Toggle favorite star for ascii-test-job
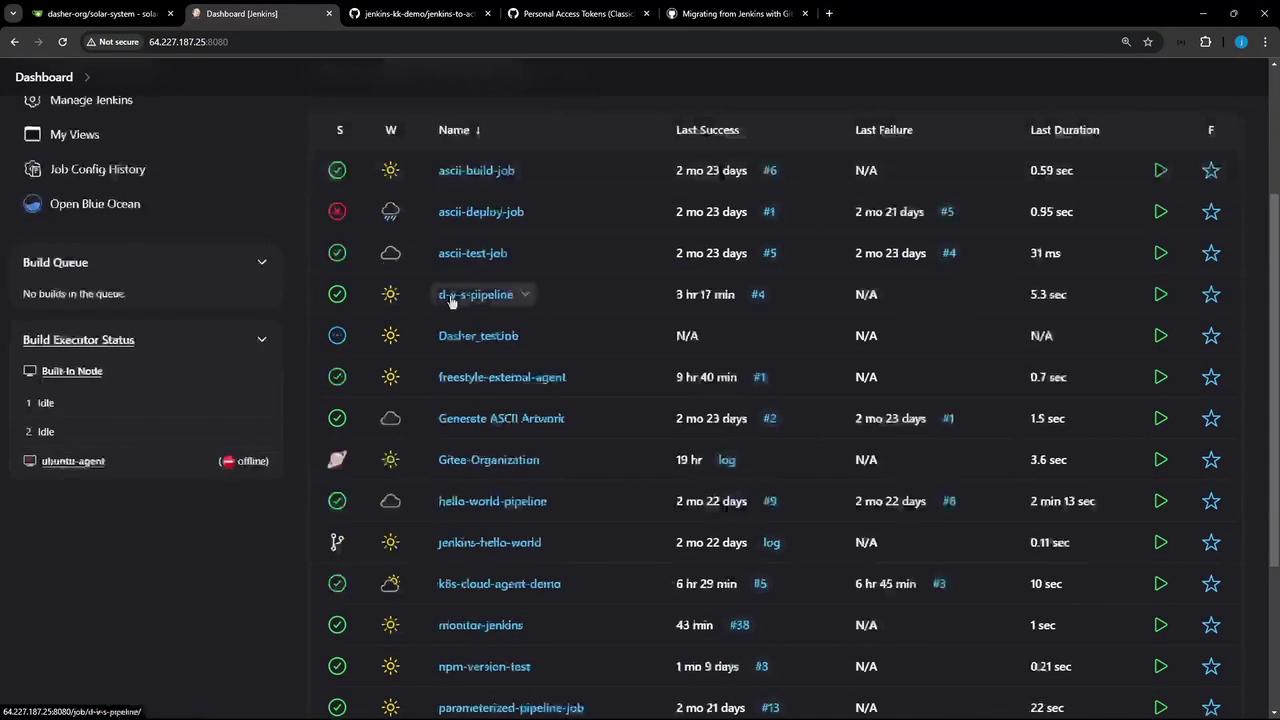 (1211, 253)
